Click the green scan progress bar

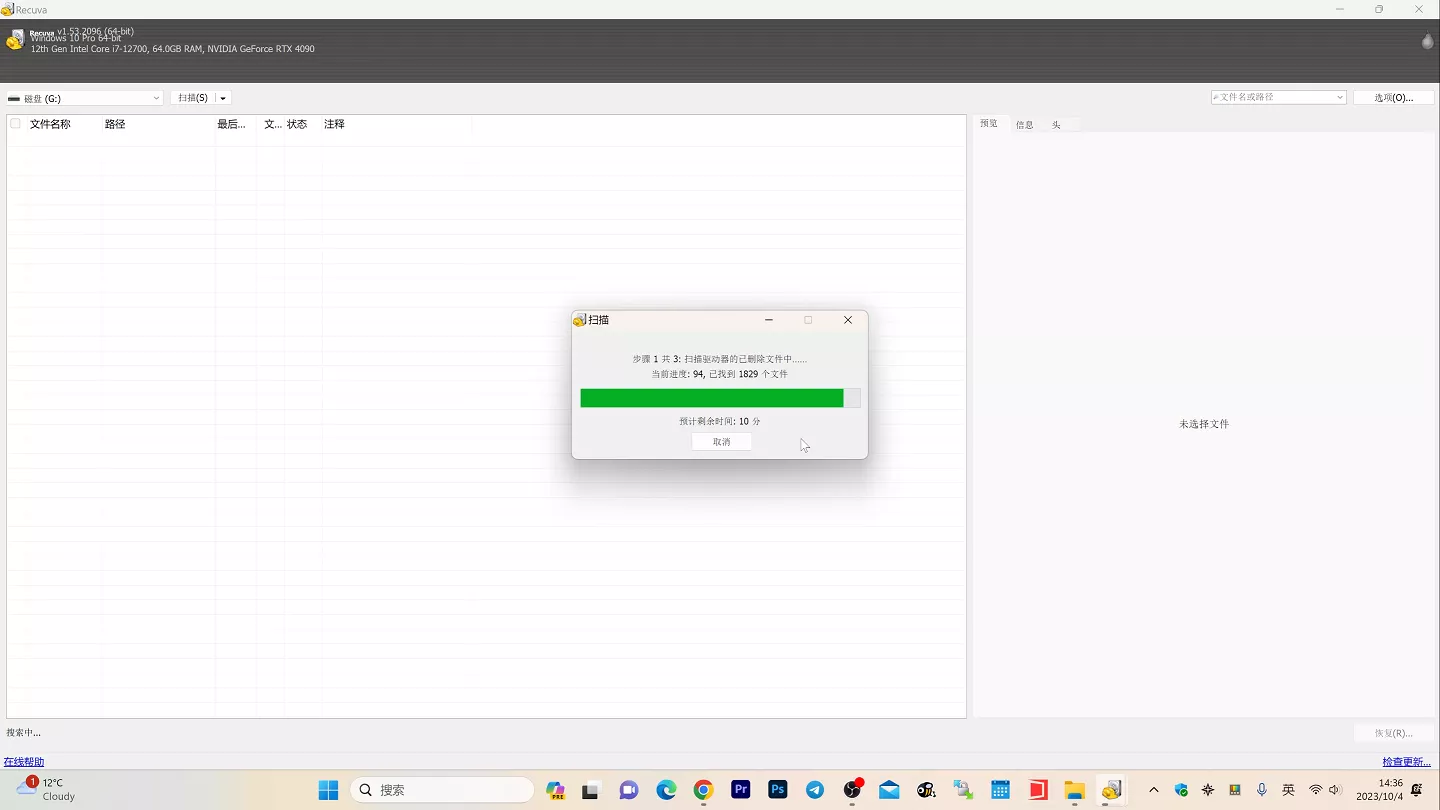click(x=712, y=398)
